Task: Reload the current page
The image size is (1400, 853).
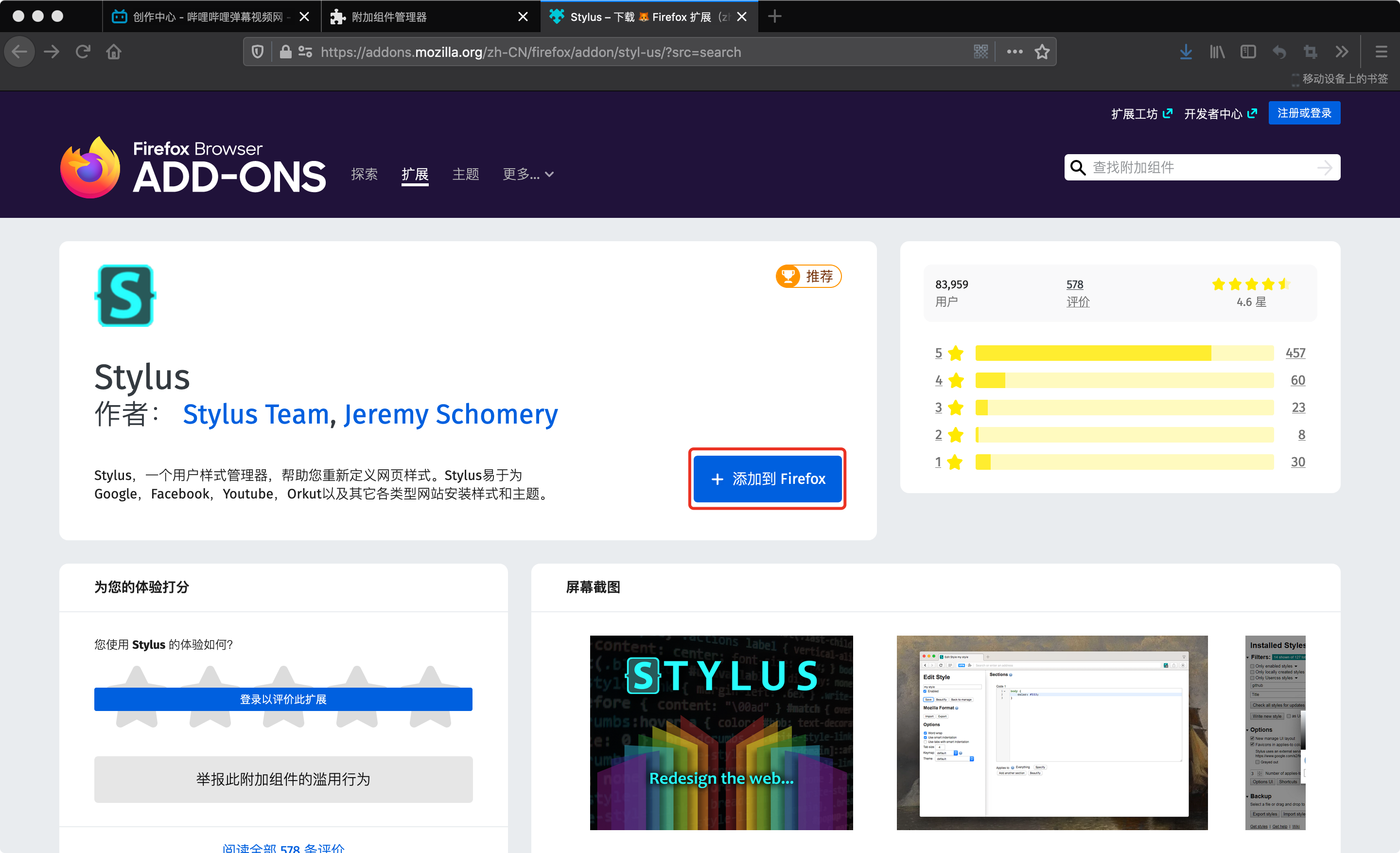Action: [x=83, y=52]
